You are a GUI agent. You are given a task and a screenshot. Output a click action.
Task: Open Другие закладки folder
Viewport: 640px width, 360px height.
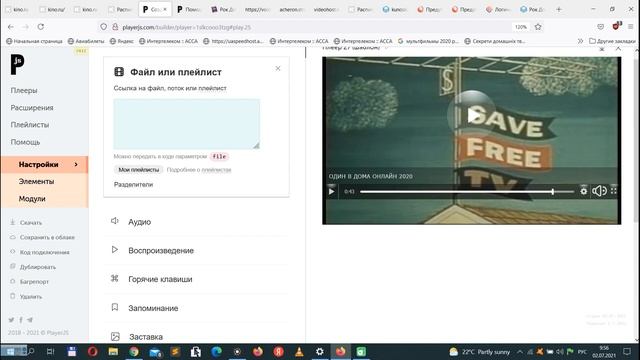(x=612, y=41)
